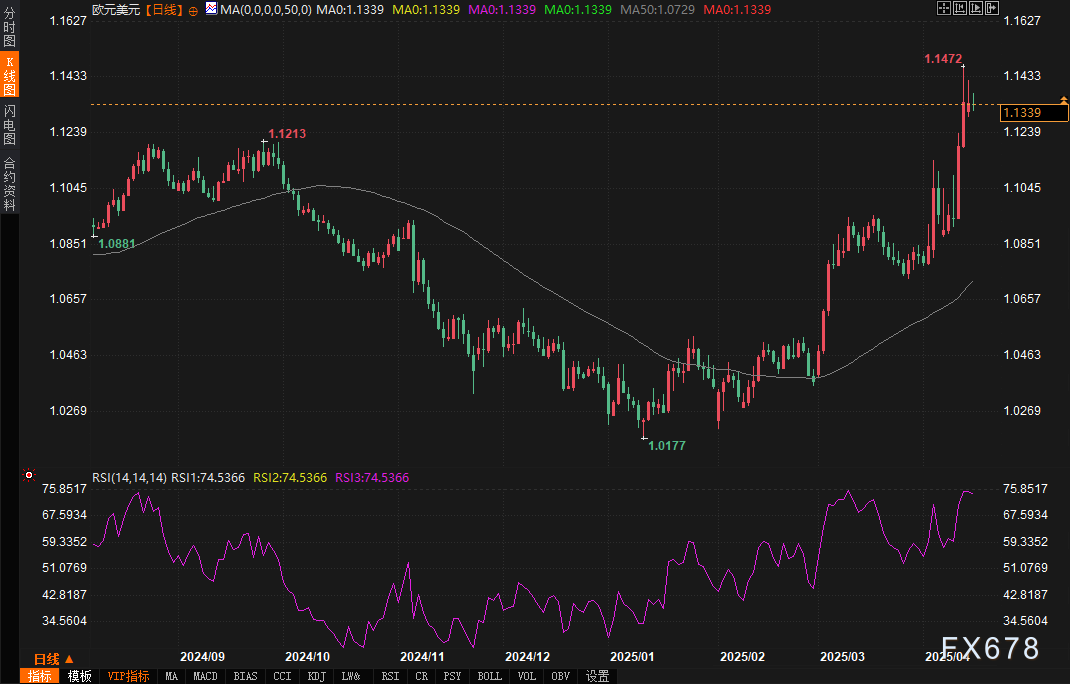Click the orange circle icon beside 日线
Image resolution: width=1070 pixels, height=684 pixels.
click(x=193, y=10)
